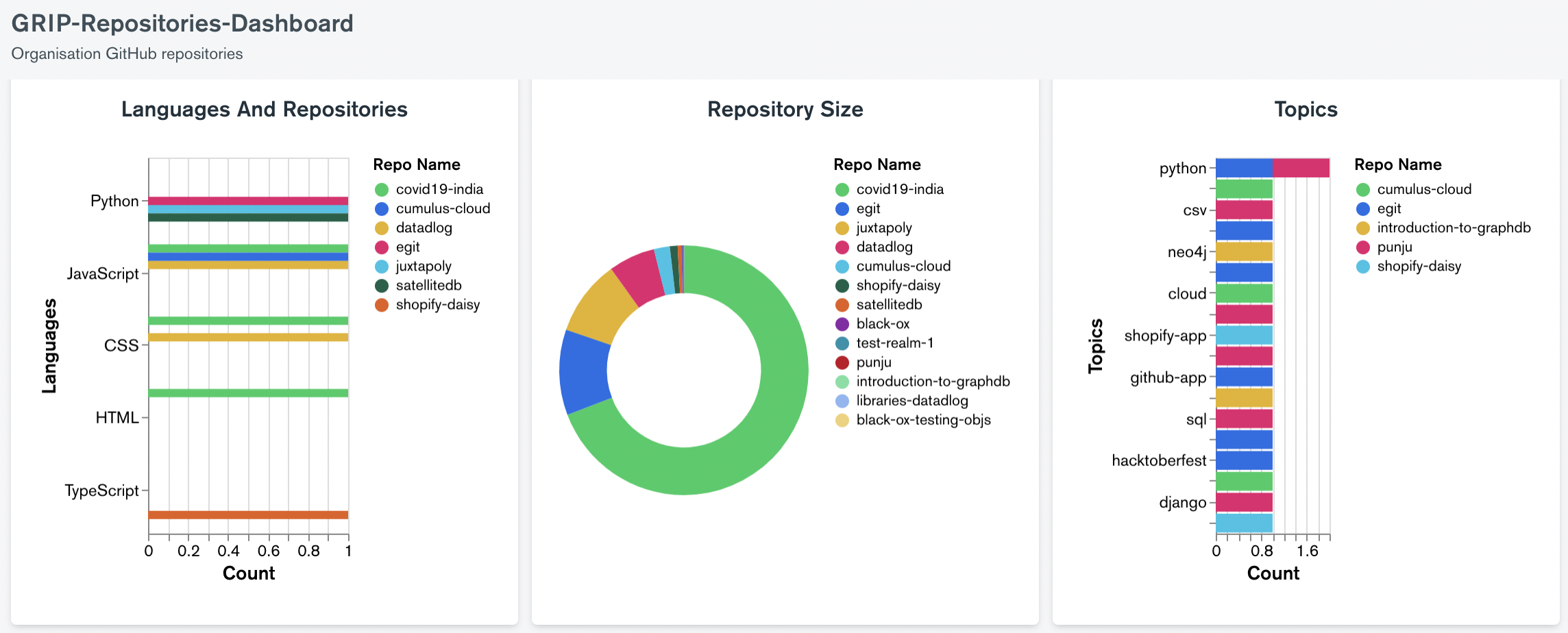Click pink bar in Python group
The image size is (1568, 633).
(x=248, y=201)
